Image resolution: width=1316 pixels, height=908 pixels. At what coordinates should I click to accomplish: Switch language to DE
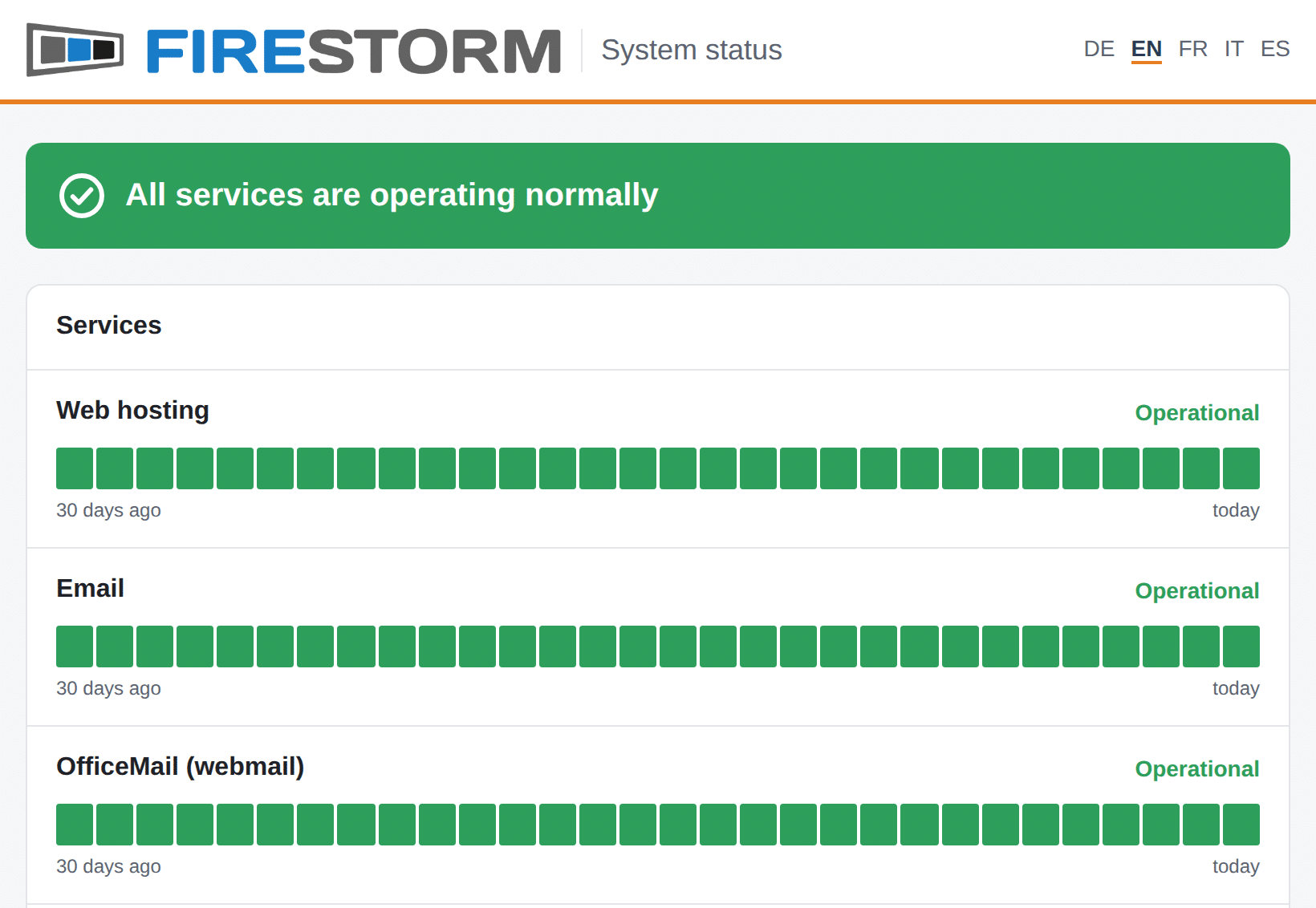click(x=1099, y=49)
